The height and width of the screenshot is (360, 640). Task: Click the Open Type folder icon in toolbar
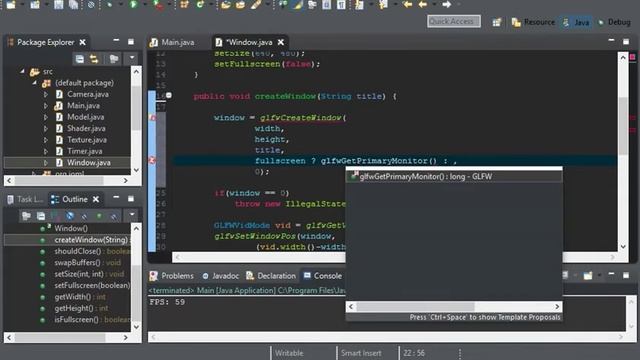[x=226, y=5]
